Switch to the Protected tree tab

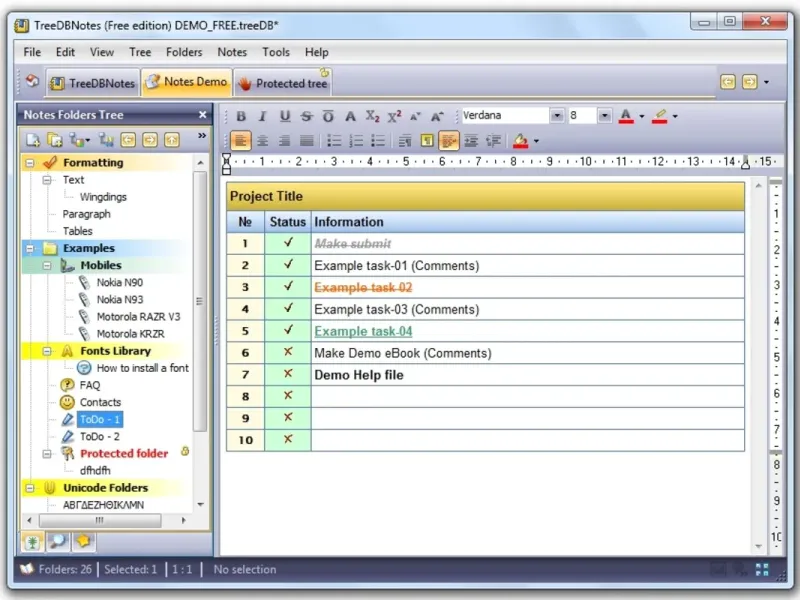pos(284,83)
